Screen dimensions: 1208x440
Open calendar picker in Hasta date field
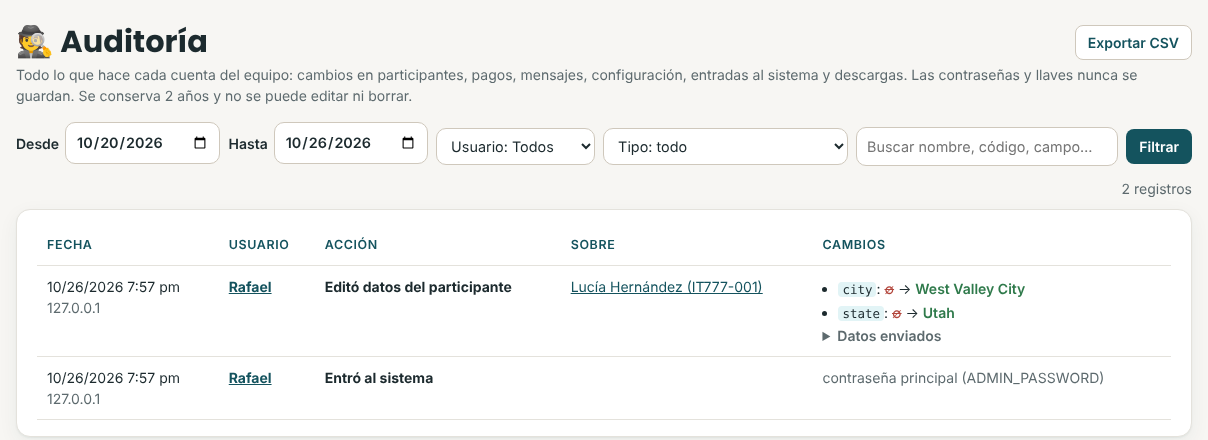coord(408,143)
